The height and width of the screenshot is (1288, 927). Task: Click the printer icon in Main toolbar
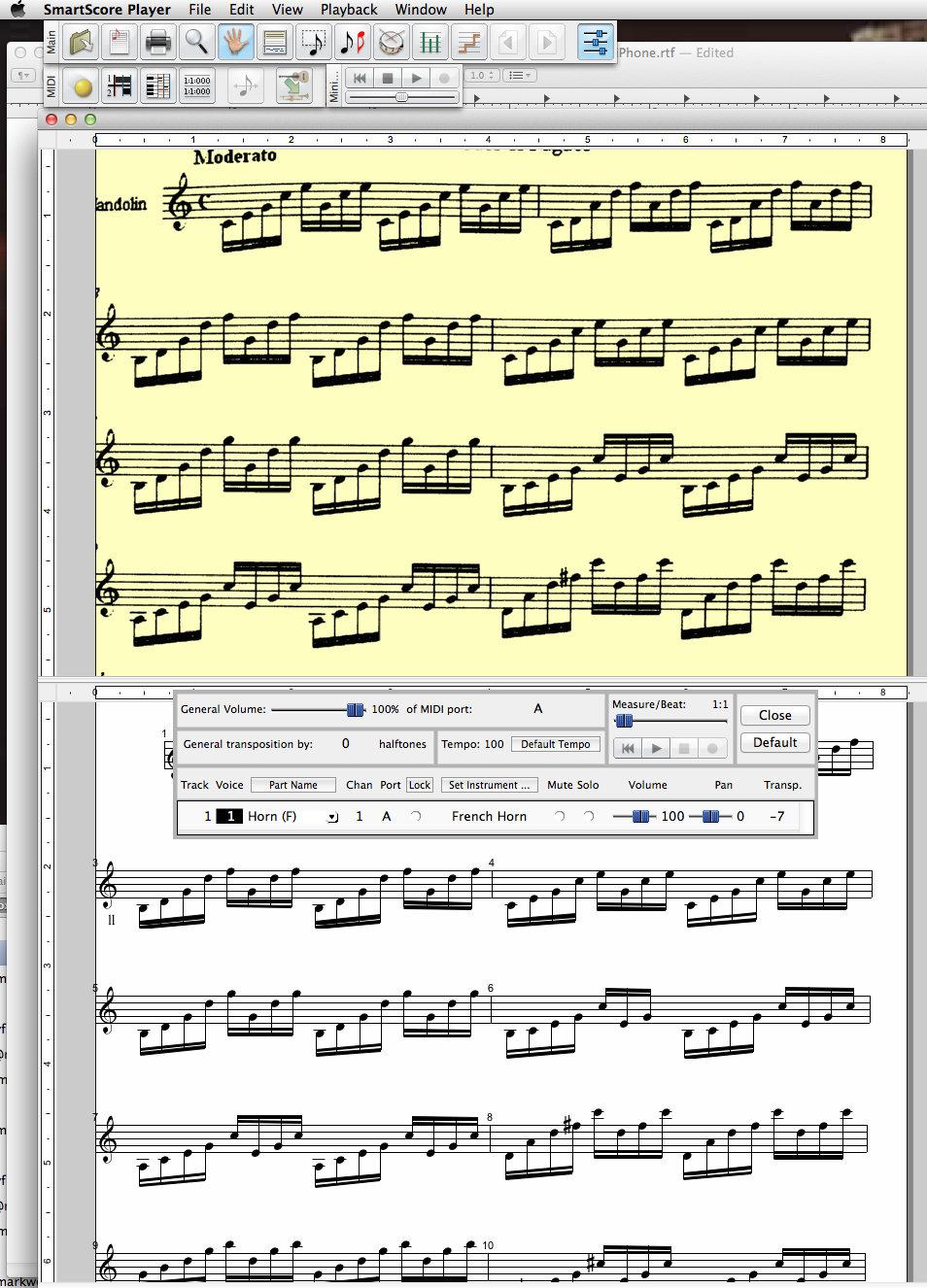coord(157,42)
